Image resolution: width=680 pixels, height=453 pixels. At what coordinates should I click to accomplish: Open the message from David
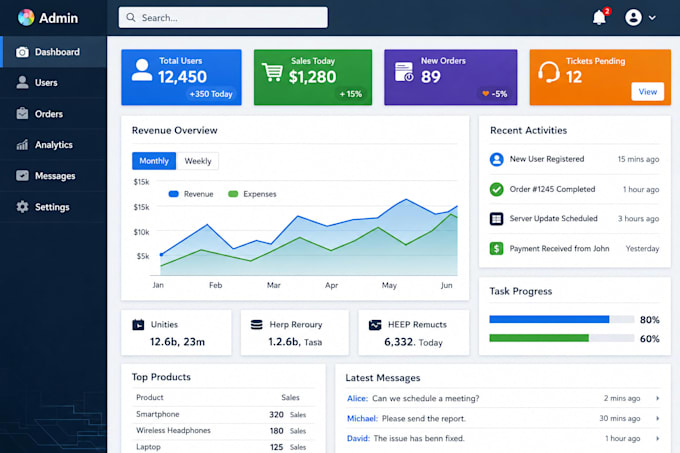pos(503,438)
